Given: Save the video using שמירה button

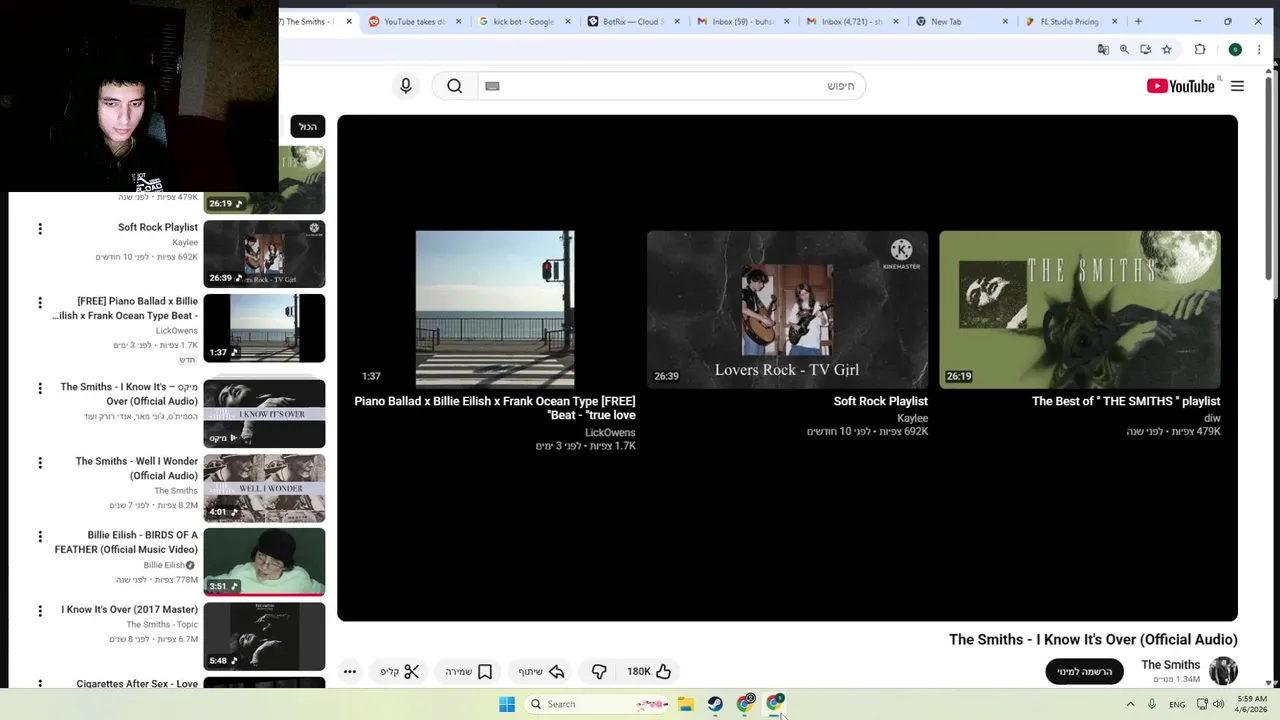Looking at the screenshot, I should pyautogui.click(x=469, y=672).
